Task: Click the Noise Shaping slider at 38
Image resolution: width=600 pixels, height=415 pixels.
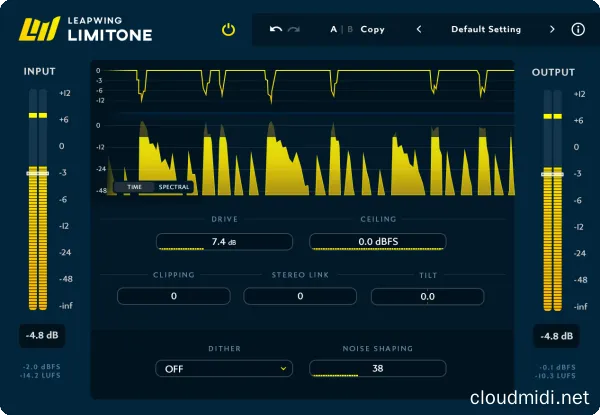Action: tap(377, 368)
